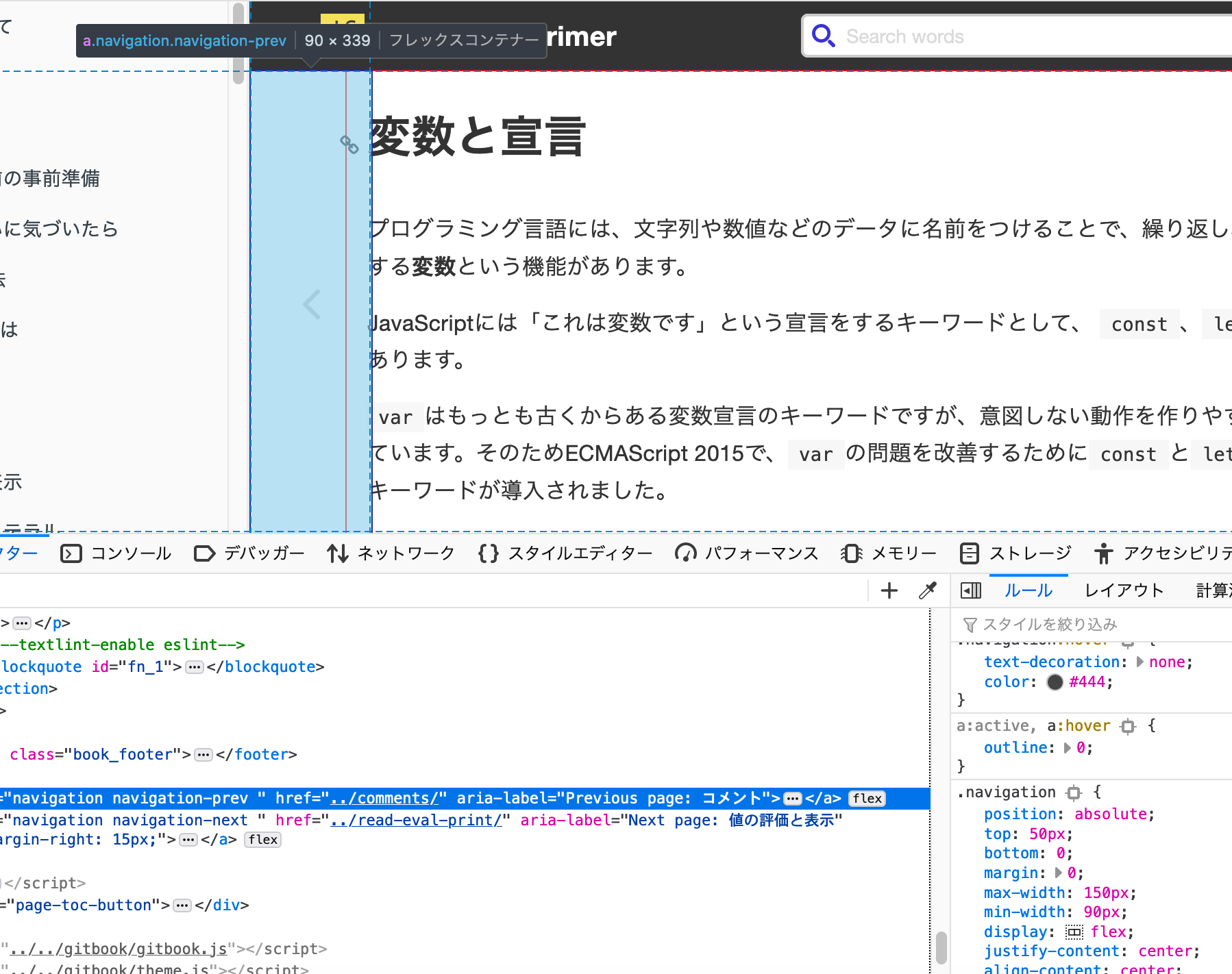Toggle flex badge on navigation-prev anchor
Screen dimensions: 1232x974
click(x=866, y=799)
